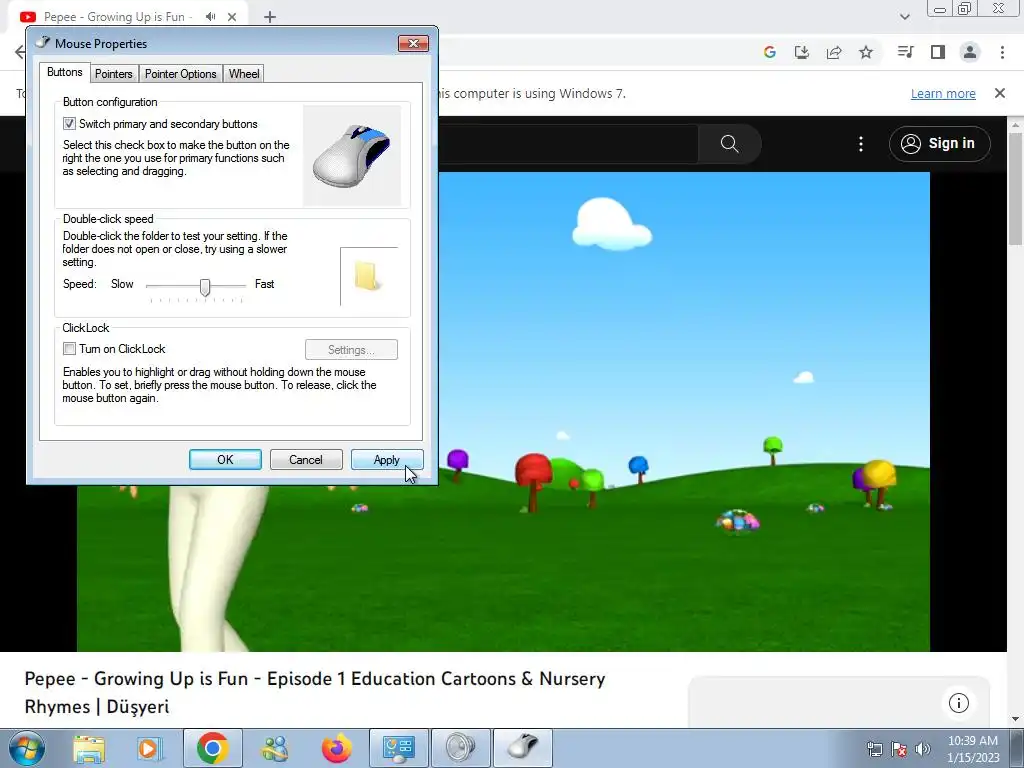1024x768 pixels.
Task: Mute the tab via speaker icon
Action: pos(210,17)
